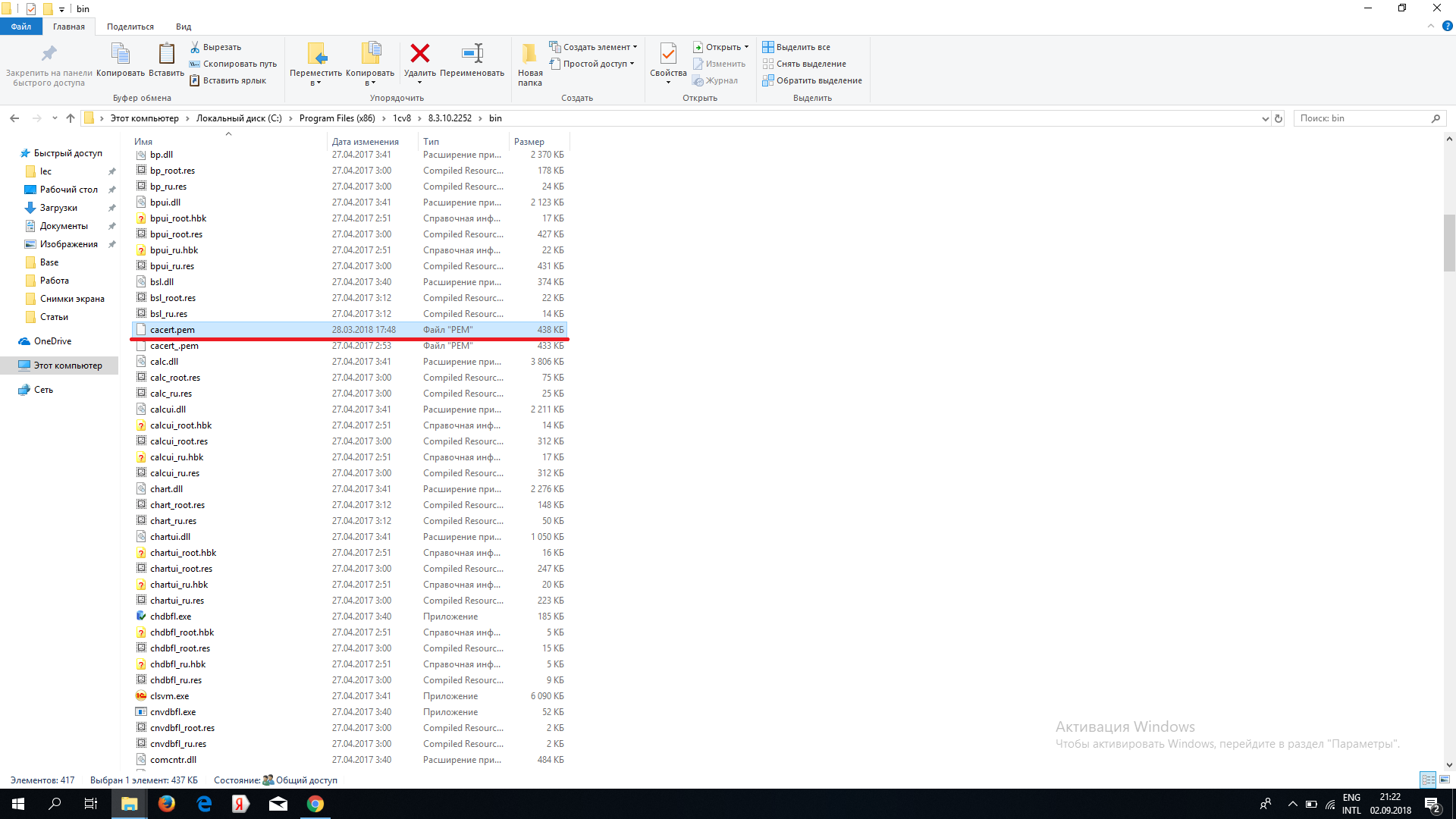Switch to large thumbnails view icon
Screen dimensions: 1456x819
[x=1445, y=780]
